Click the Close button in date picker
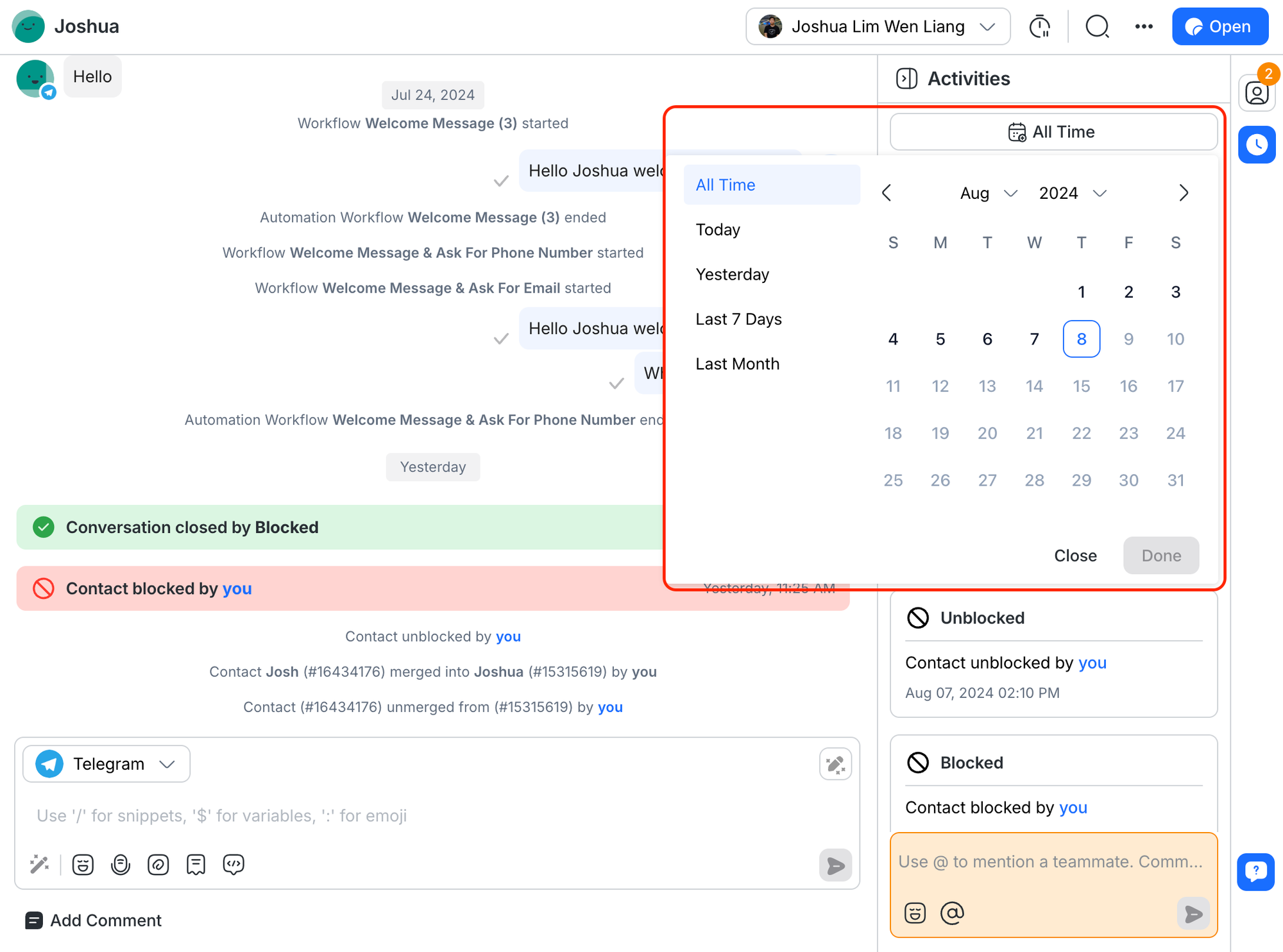Screen dimensions: 1283x952 click(x=1075, y=556)
